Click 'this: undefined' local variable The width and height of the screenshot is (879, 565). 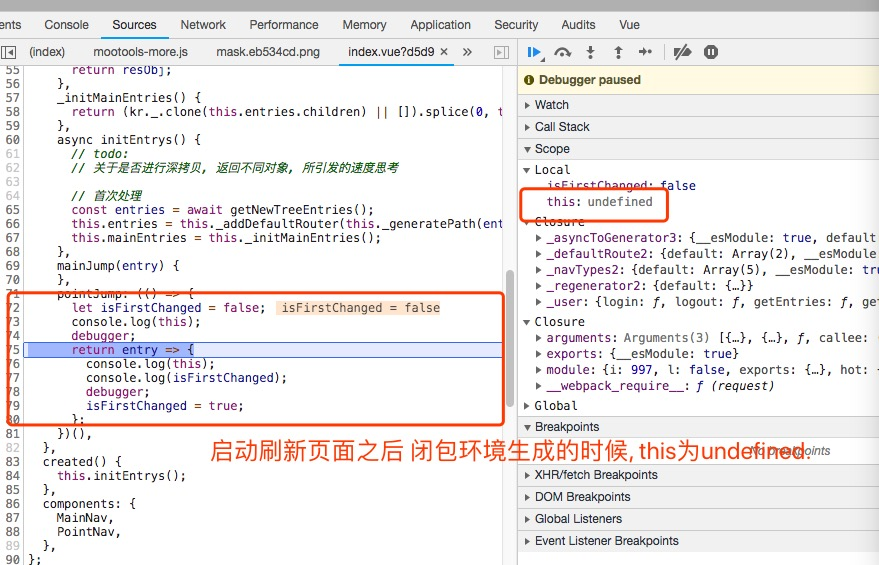point(599,202)
